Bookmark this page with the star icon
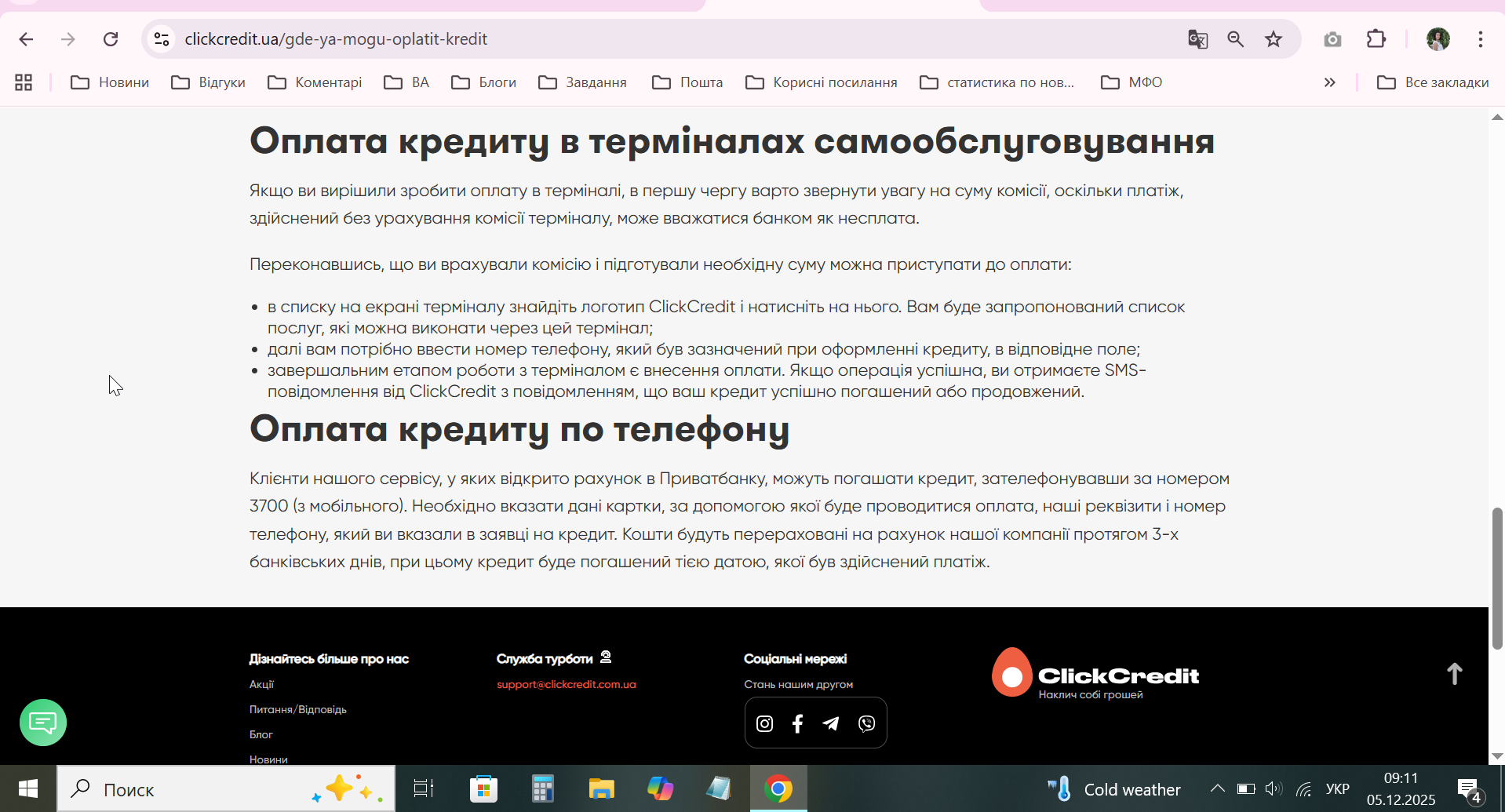 [x=1274, y=39]
